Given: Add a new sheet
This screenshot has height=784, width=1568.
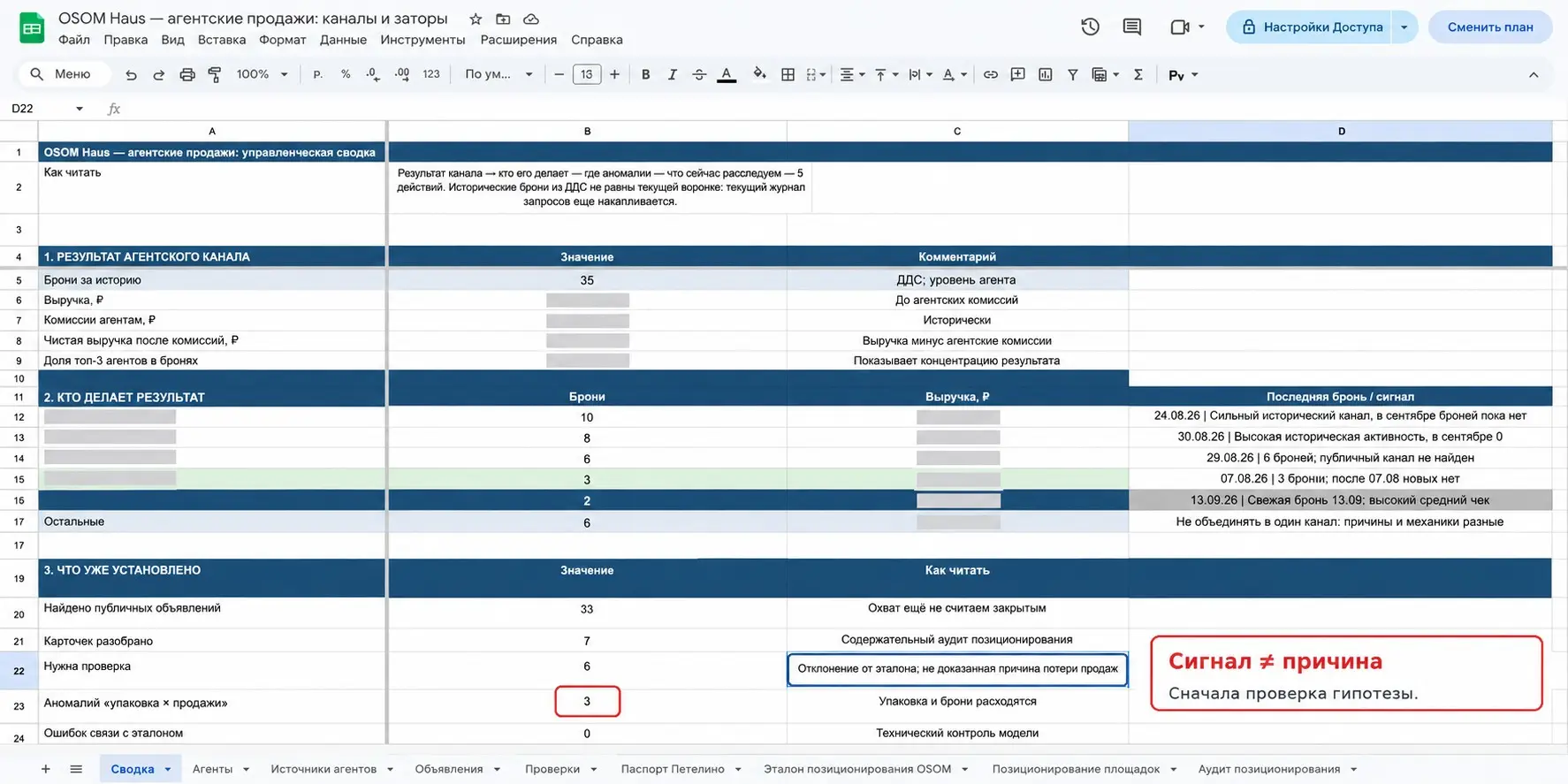Looking at the screenshot, I should [x=46, y=769].
